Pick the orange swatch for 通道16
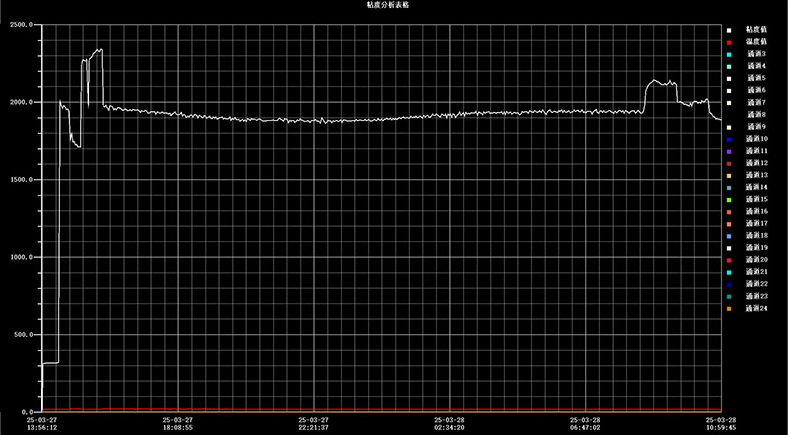 click(729, 212)
